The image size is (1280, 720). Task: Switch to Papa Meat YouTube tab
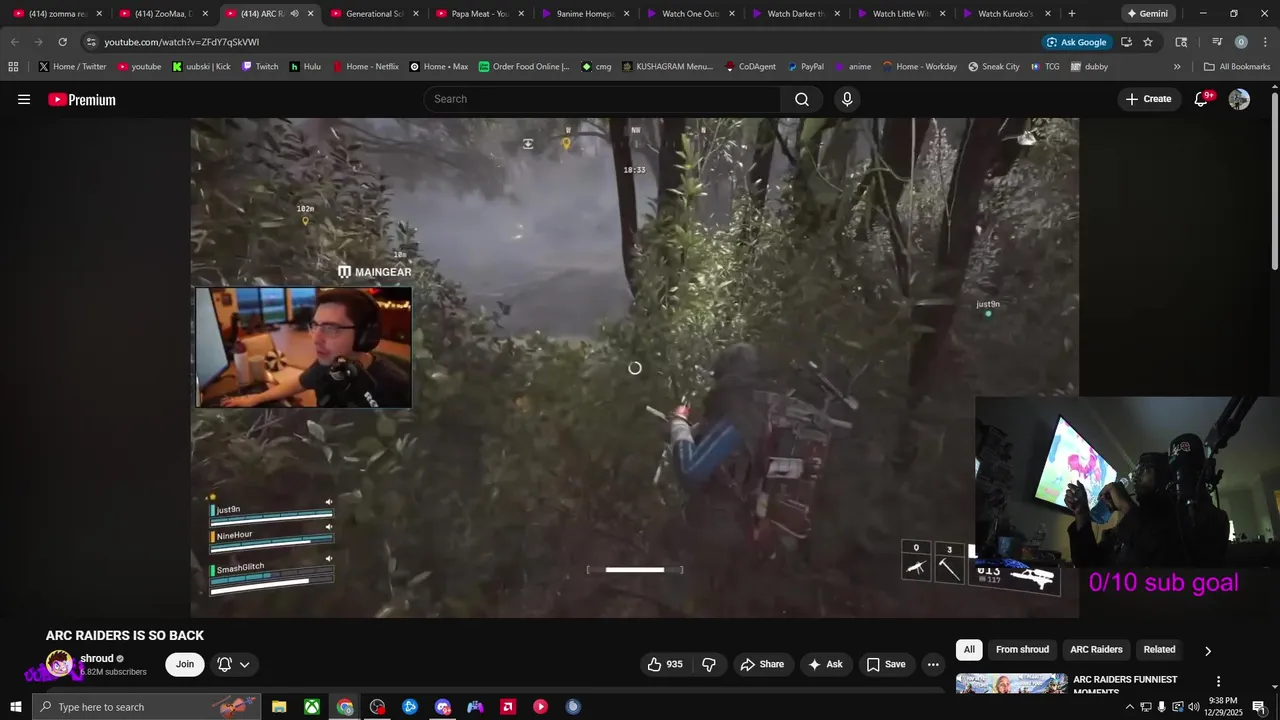tap(480, 14)
